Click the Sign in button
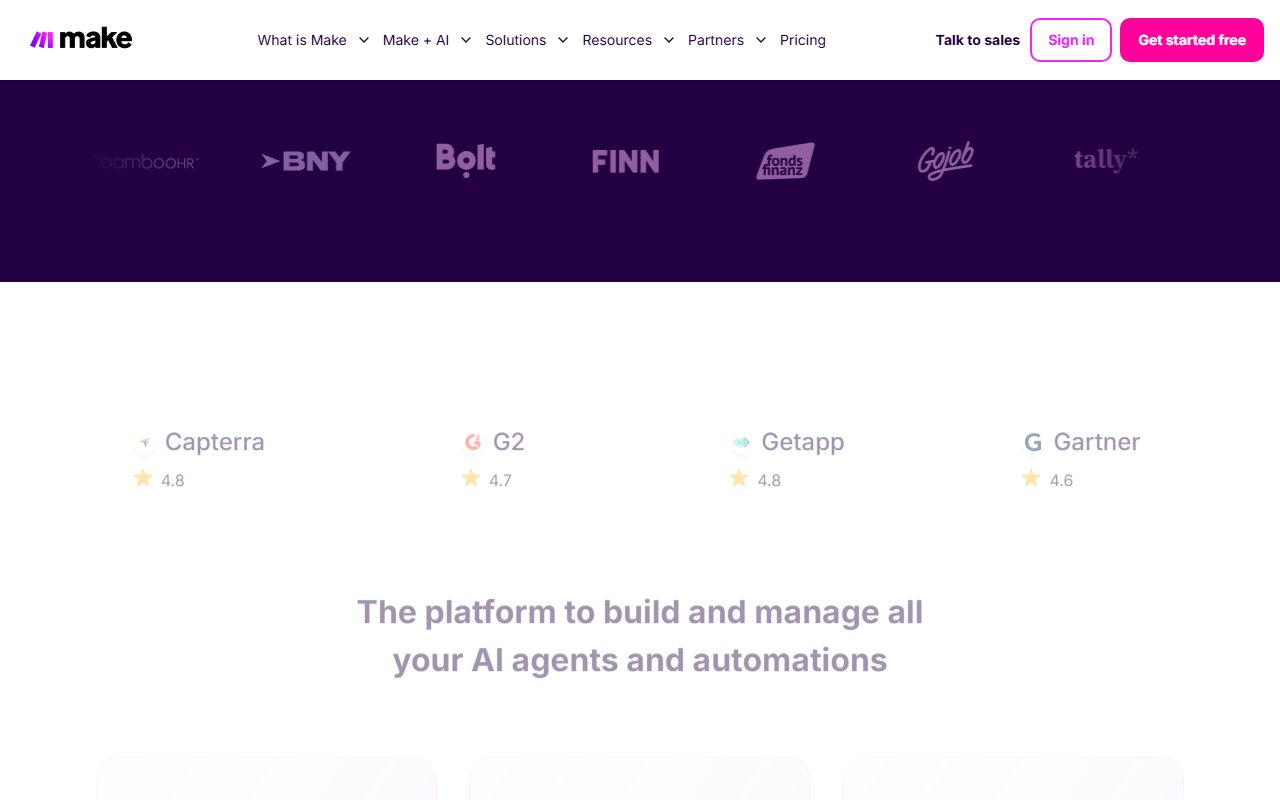Viewport: 1280px width, 800px height. pos(1071,40)
